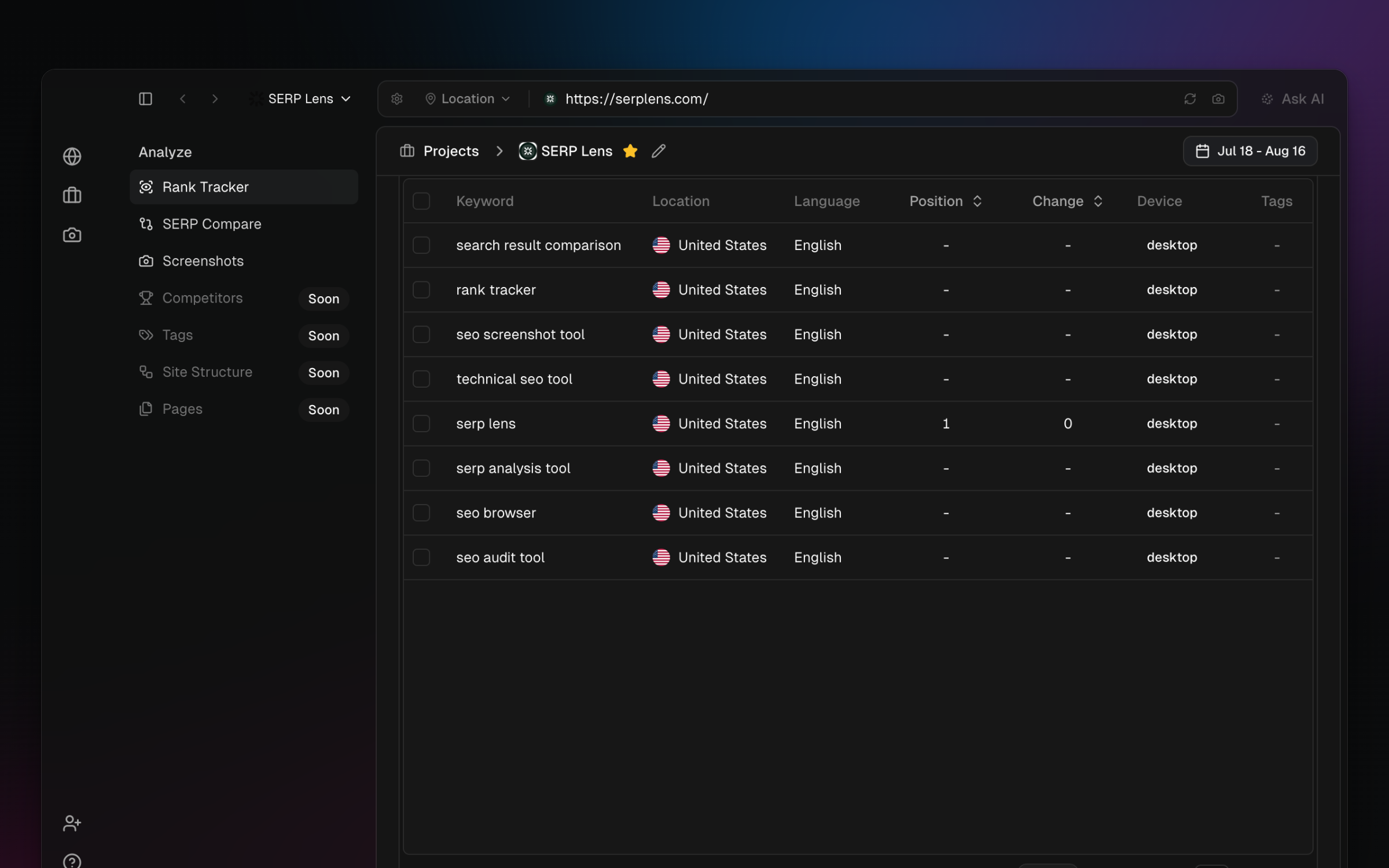Open the Jul 18 - Aug 16 date picker

click(x=1250, y=151)
